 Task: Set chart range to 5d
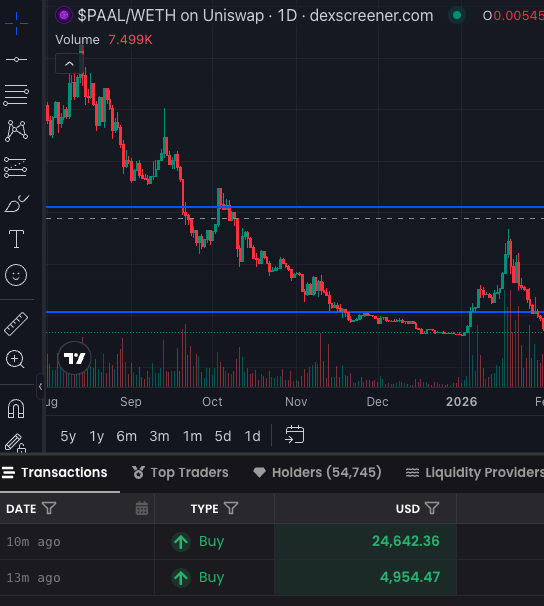pos(223,436)
